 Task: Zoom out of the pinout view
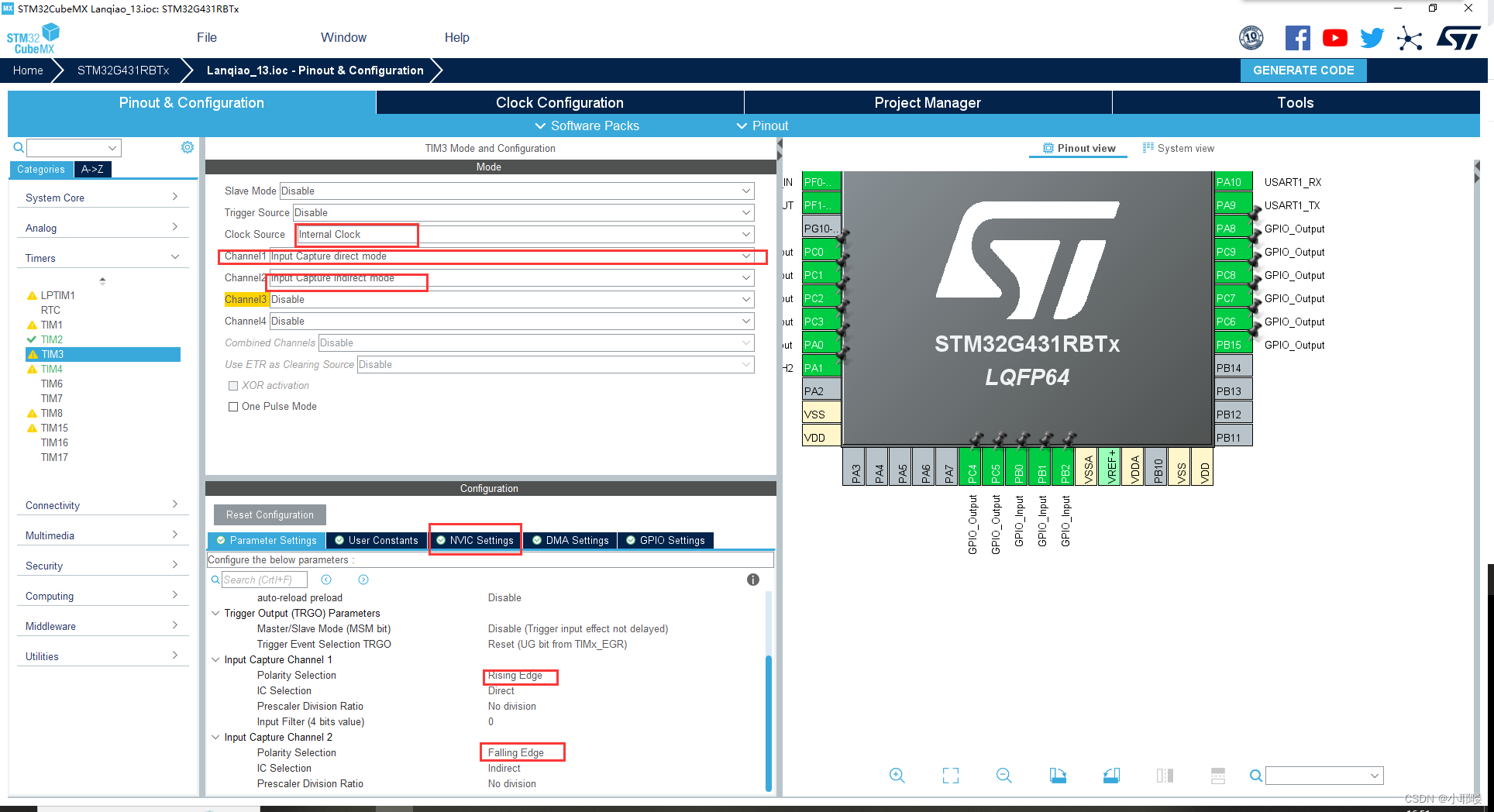[1004, 776]
